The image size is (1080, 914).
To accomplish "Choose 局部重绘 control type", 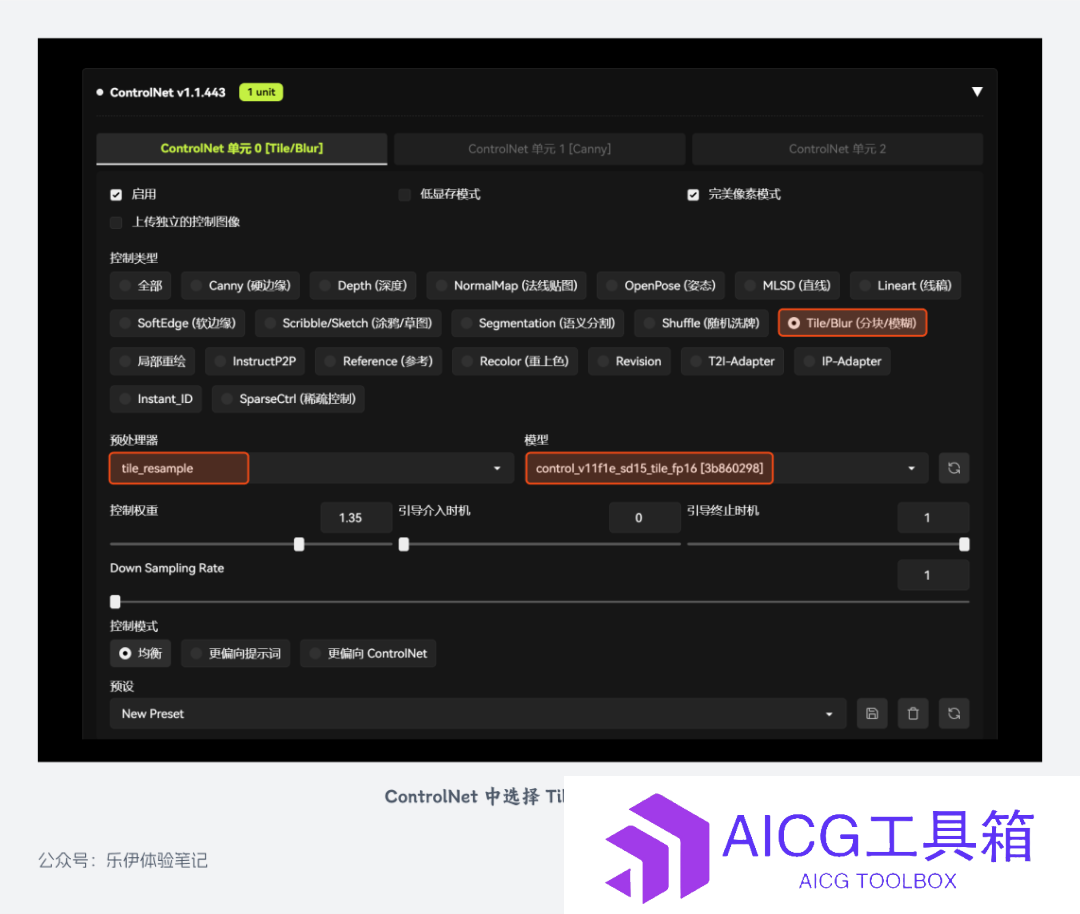I will pyautogui.click(x=152, y=361).
